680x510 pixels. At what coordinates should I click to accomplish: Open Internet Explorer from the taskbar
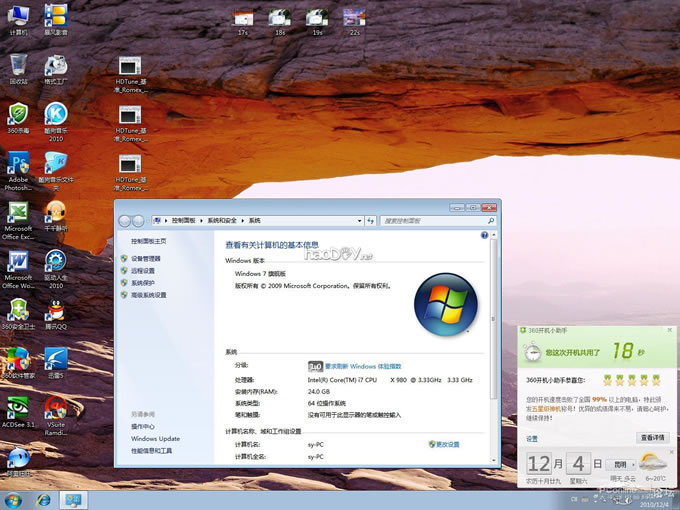pos(43,498)
